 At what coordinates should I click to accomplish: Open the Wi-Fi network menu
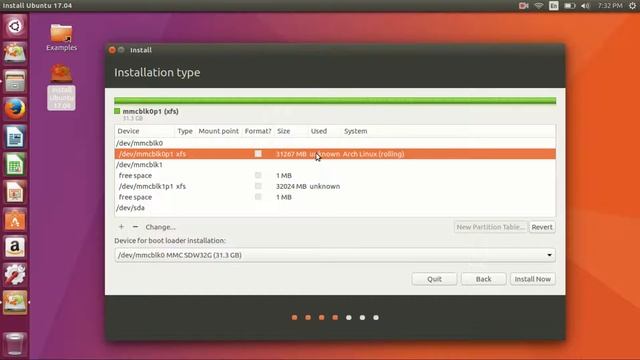(539, 6)
